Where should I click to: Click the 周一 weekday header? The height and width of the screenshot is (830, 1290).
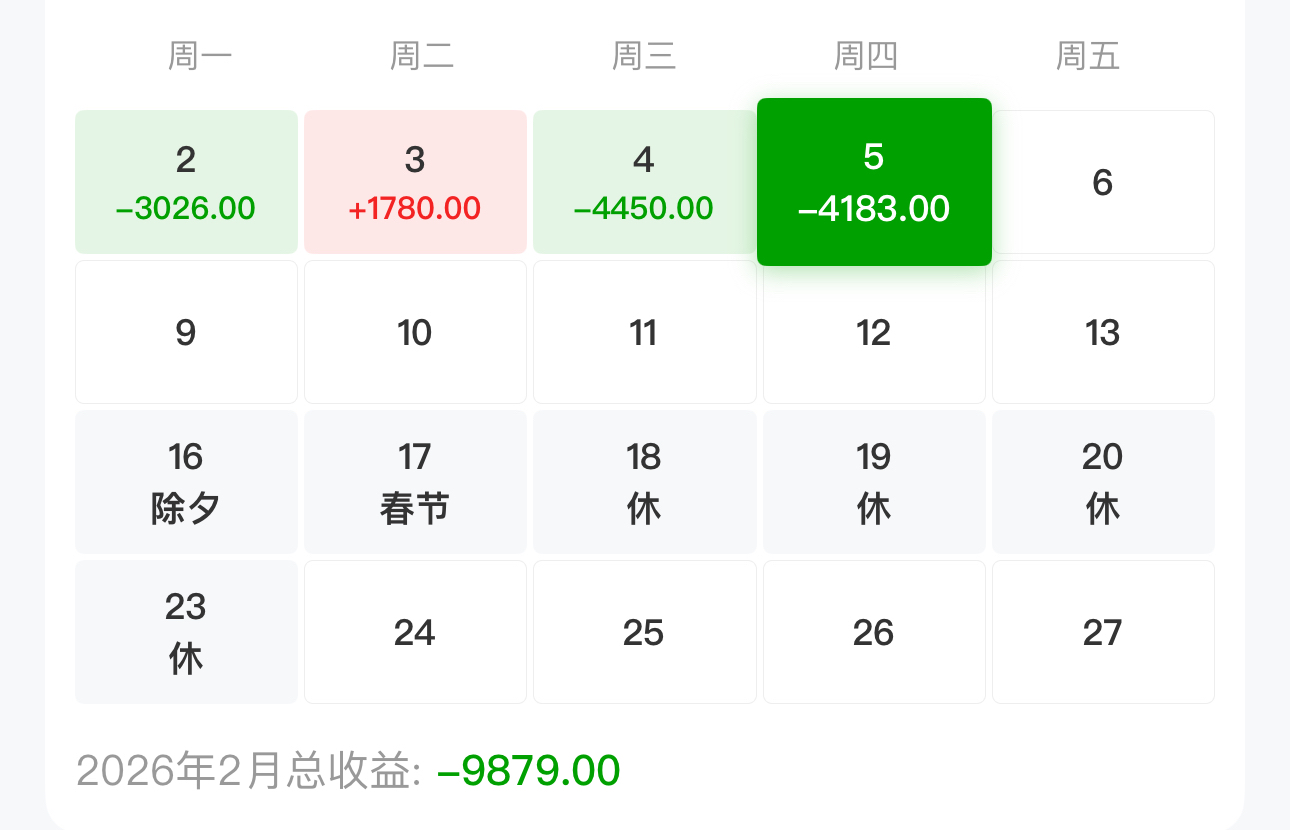coord(200,56)
